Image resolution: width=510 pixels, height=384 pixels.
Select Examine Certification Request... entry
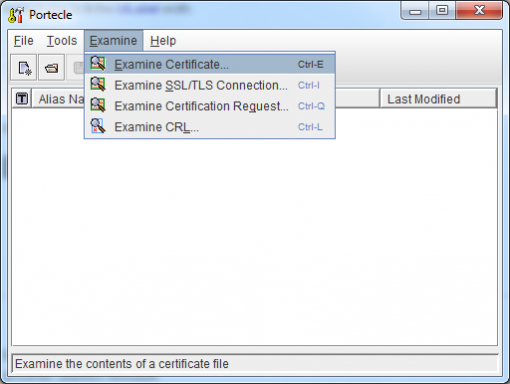click(210, 106)
